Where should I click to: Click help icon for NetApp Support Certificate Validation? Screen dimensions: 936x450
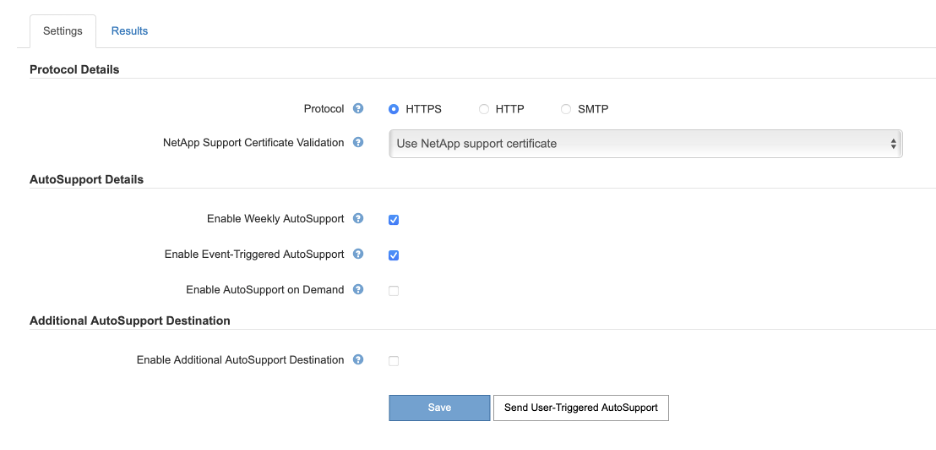(x=358, y=143)
